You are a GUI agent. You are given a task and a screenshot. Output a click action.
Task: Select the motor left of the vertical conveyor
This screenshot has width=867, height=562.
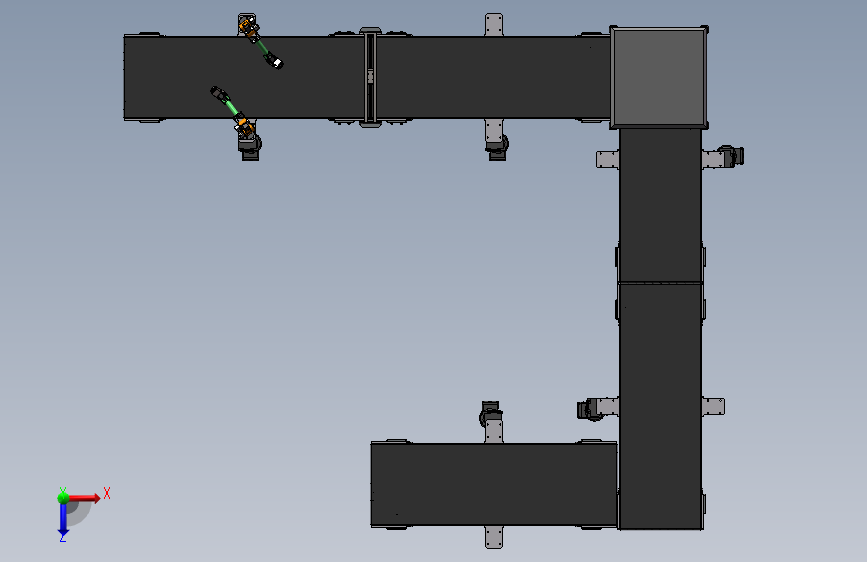[587, 410]
